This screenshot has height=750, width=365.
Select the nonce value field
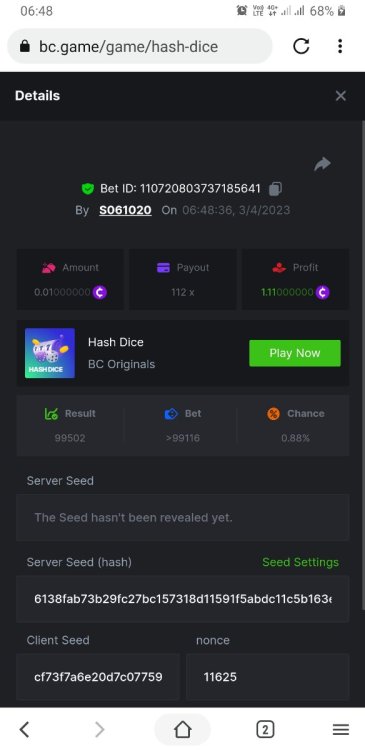(267, 677)
